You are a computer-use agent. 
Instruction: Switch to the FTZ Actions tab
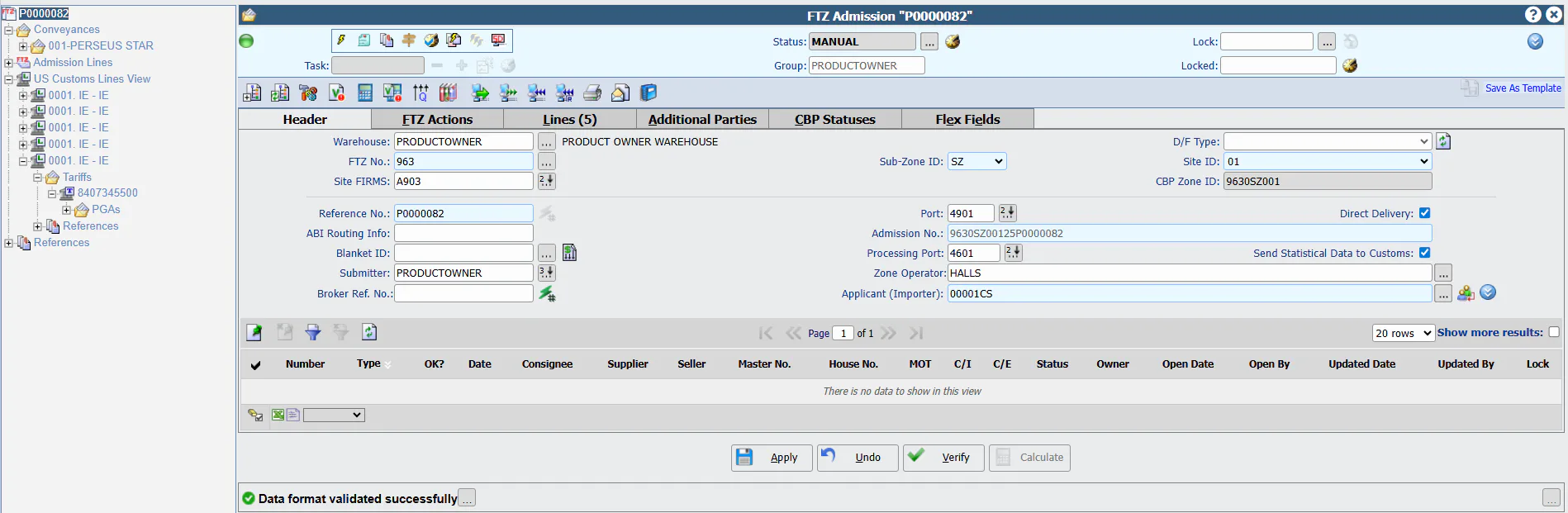pyautogui.click(x=437, y=119)
